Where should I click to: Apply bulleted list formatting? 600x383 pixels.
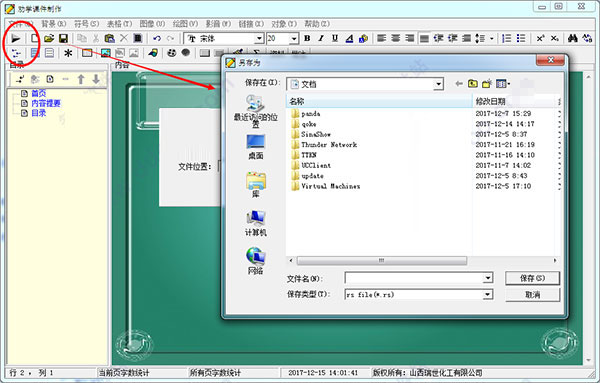point(521,38)
